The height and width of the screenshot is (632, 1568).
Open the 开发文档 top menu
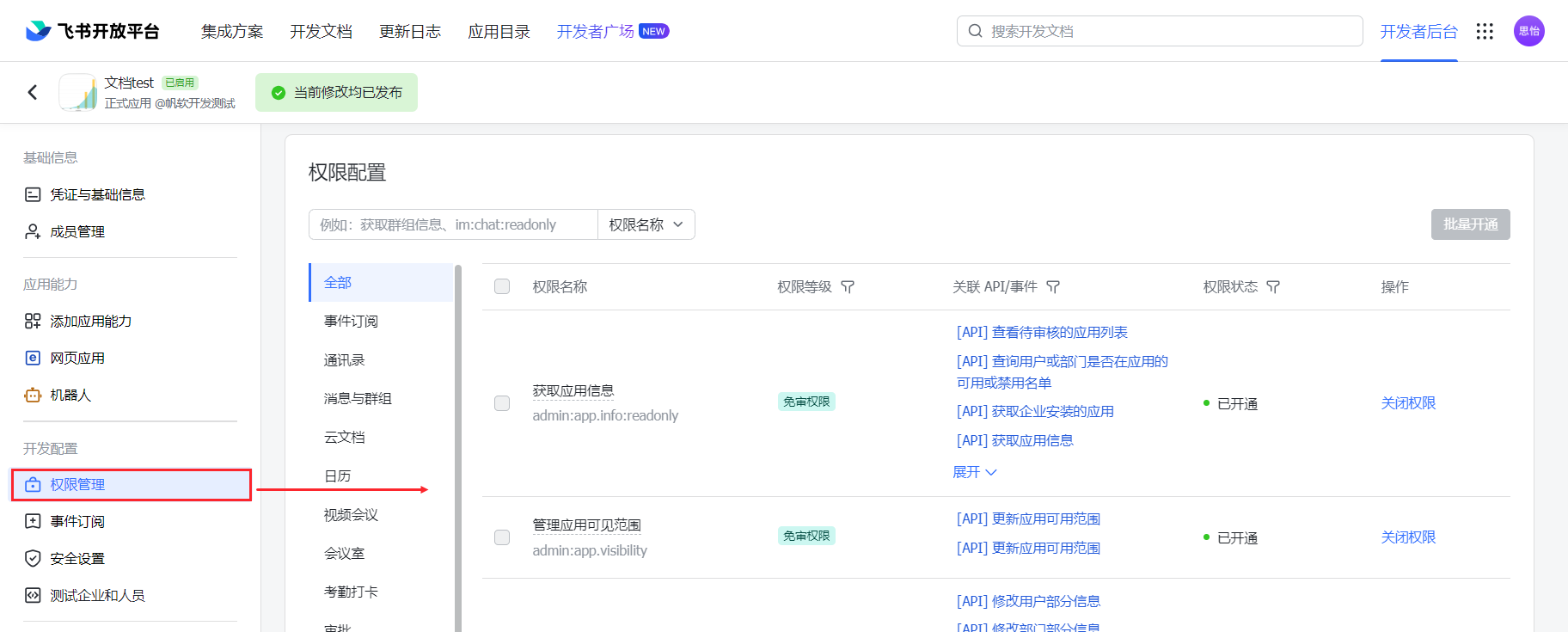(321, 31)
